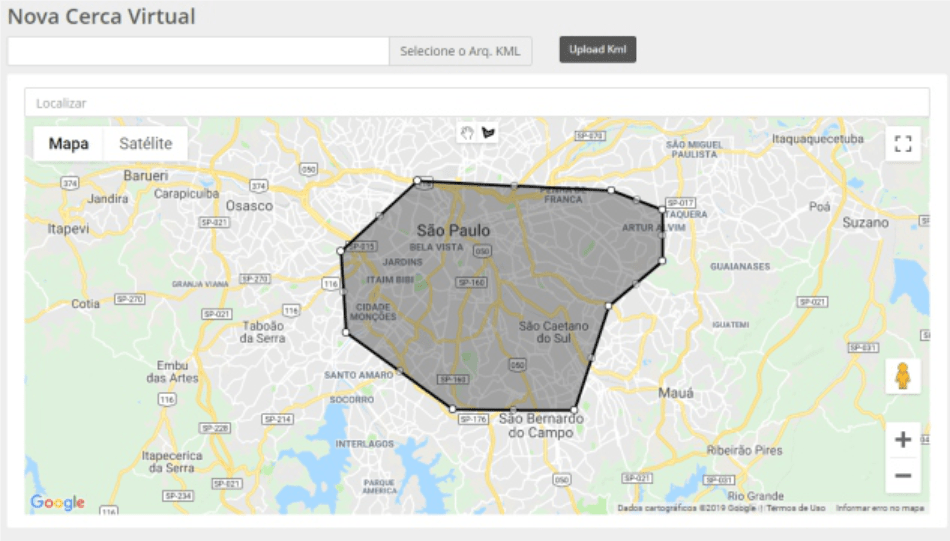Toggle fullscreen map view
This screenshot has height=541, width=950.
coord(902,144)
